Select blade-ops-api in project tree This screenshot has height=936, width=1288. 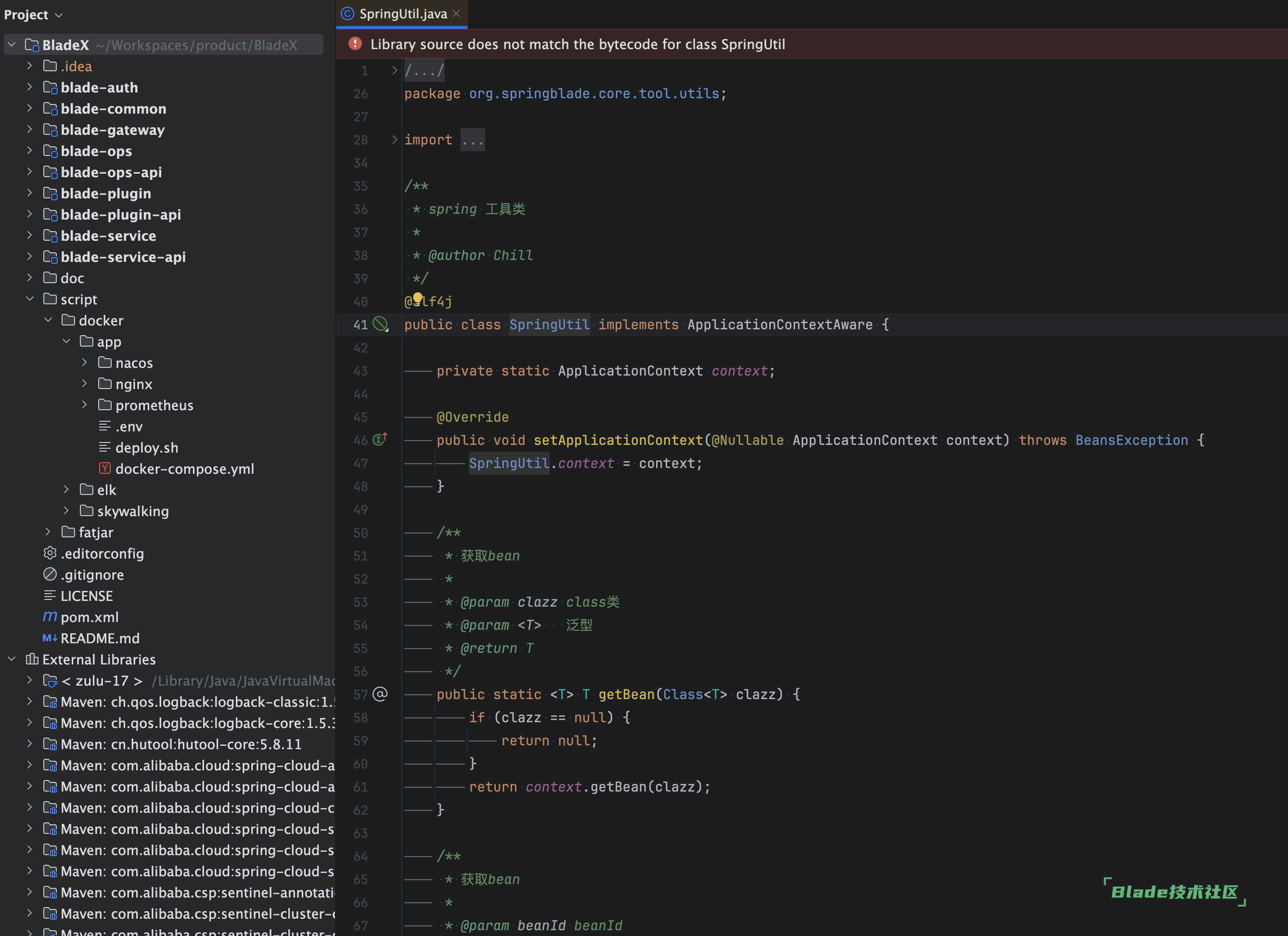(111, 172)
